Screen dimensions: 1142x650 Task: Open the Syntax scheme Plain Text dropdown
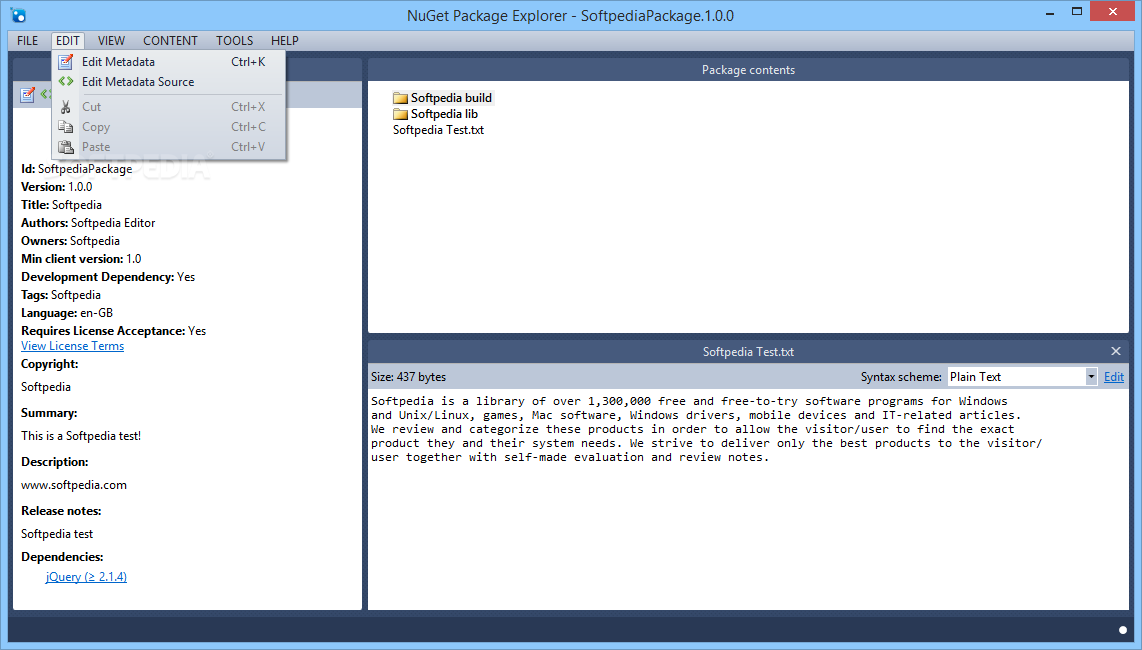click(x=1021, y=377)
